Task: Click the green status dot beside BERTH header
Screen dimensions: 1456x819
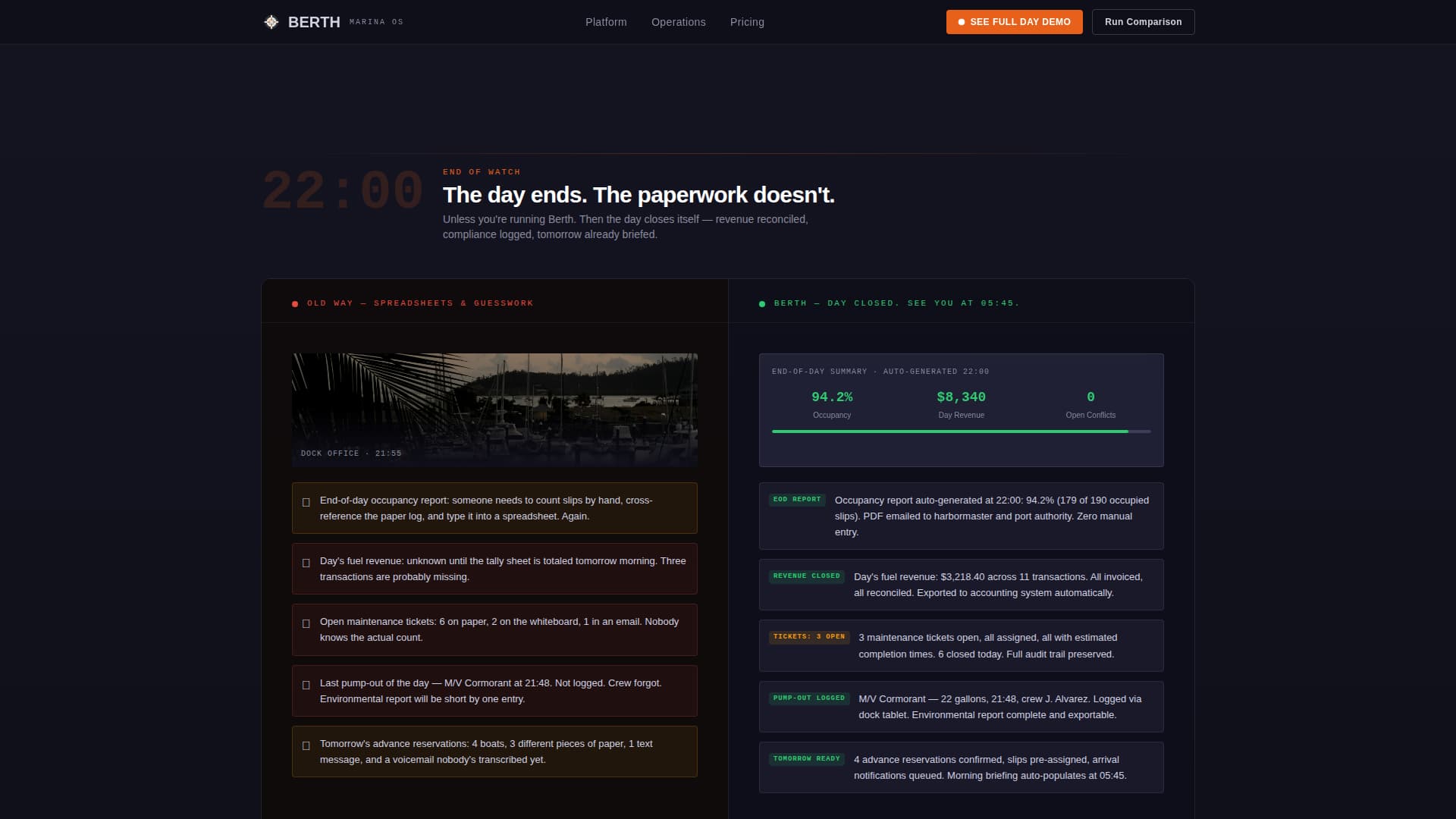Action: click(761, 303)
